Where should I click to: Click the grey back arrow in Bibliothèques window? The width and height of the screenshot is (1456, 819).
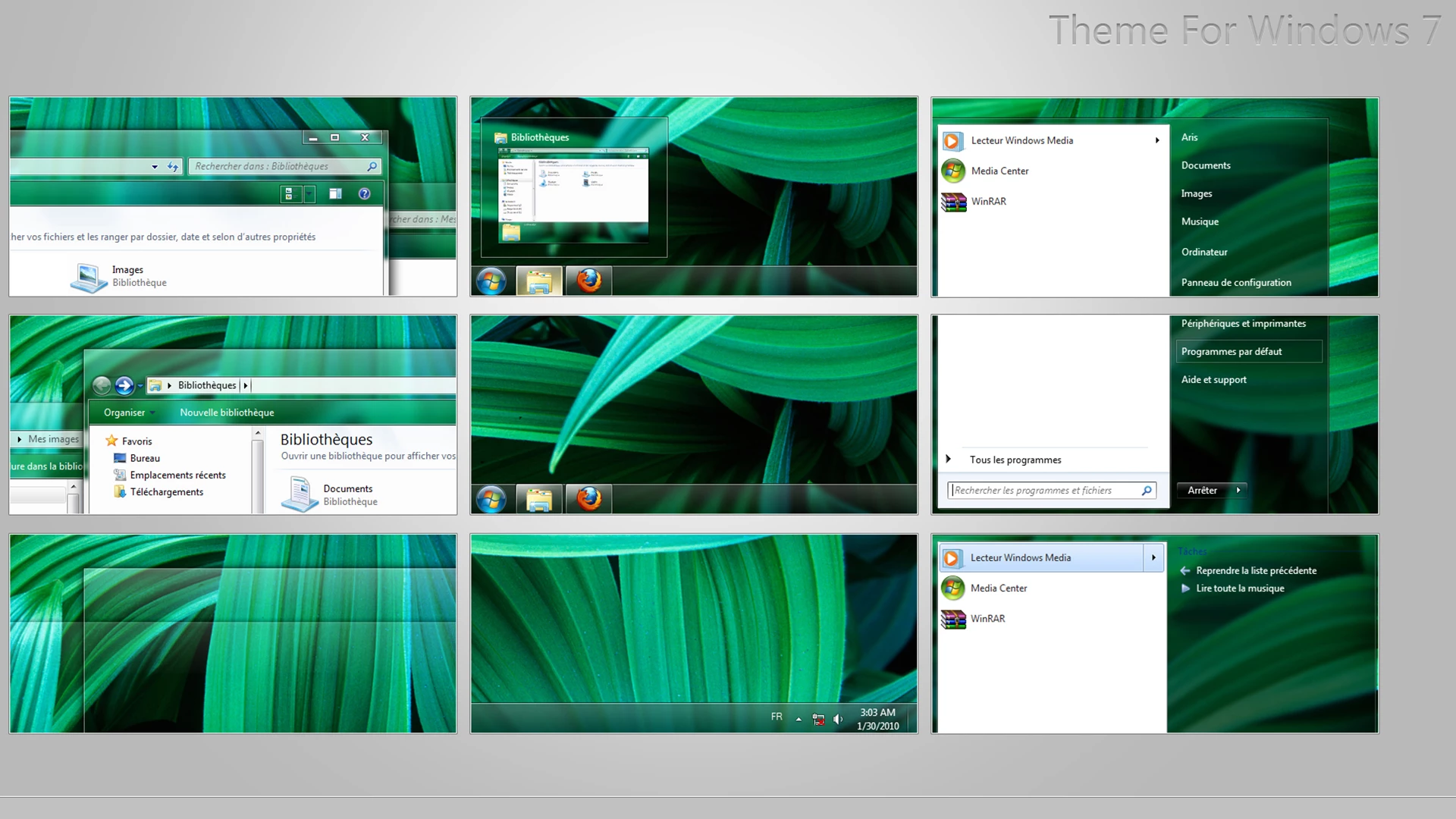pos(102,385)
